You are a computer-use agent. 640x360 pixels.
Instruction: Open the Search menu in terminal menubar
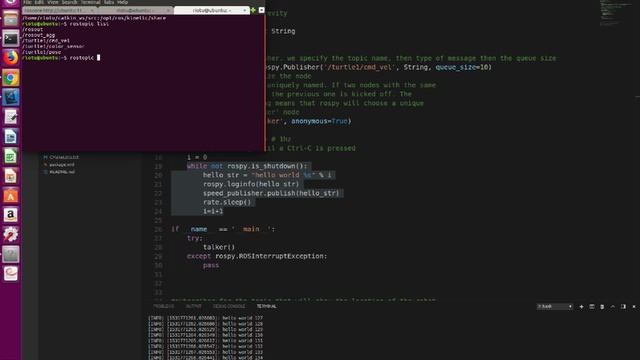point(69,2)
